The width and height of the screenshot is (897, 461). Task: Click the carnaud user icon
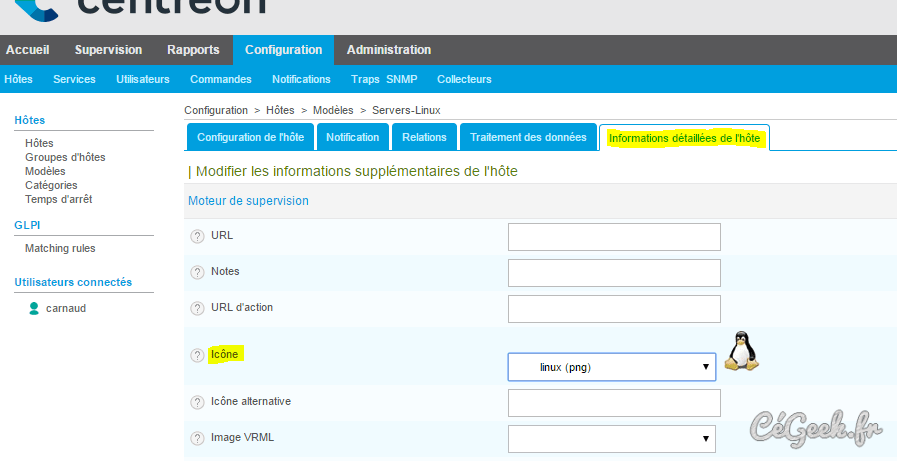[x=34, y=308]
